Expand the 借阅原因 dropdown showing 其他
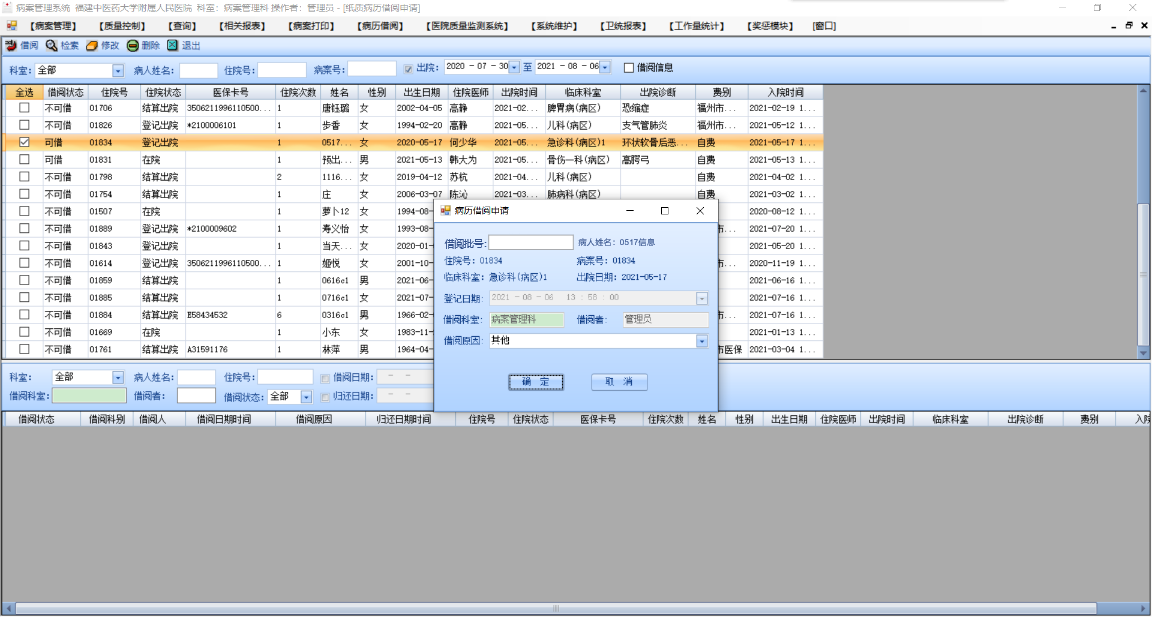This screenshot has width=1154, height=620. [x=701, y=341]
